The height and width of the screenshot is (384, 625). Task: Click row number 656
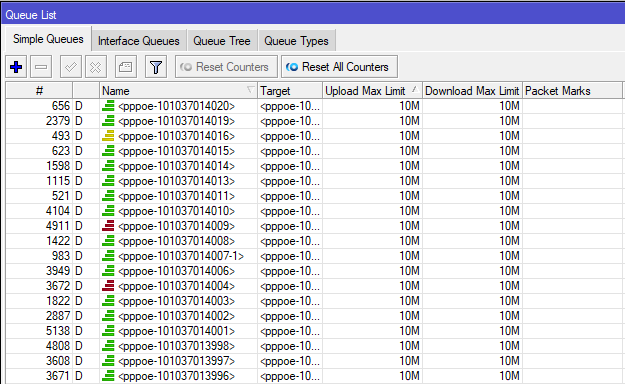pos(61,106)
